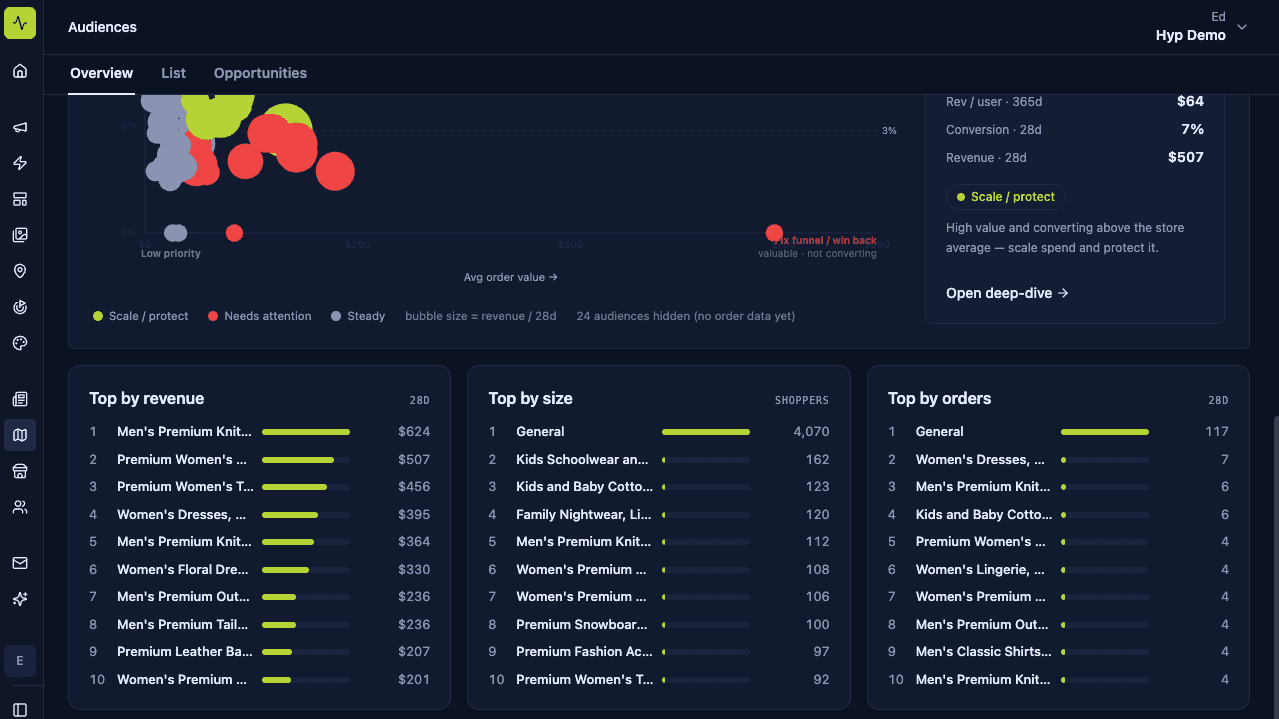The width and height of the screenshot is (1279, 719).
Task: Click the Low priority quadrant label
Action: coord(171,253)
